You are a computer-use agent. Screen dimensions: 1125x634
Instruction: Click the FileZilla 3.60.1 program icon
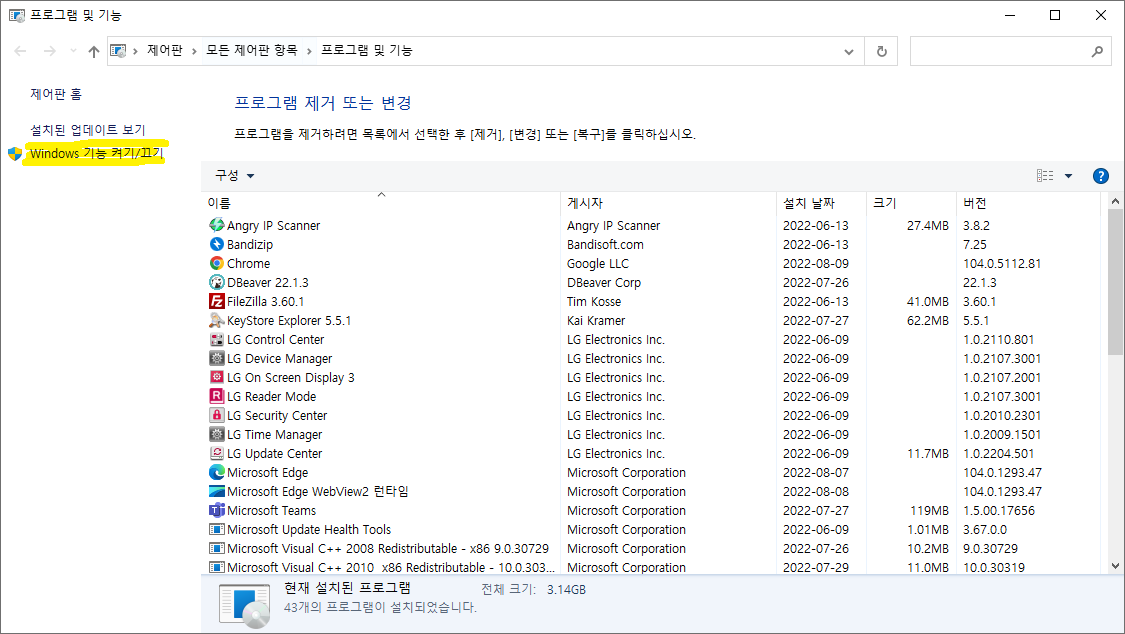coord(217,301)
